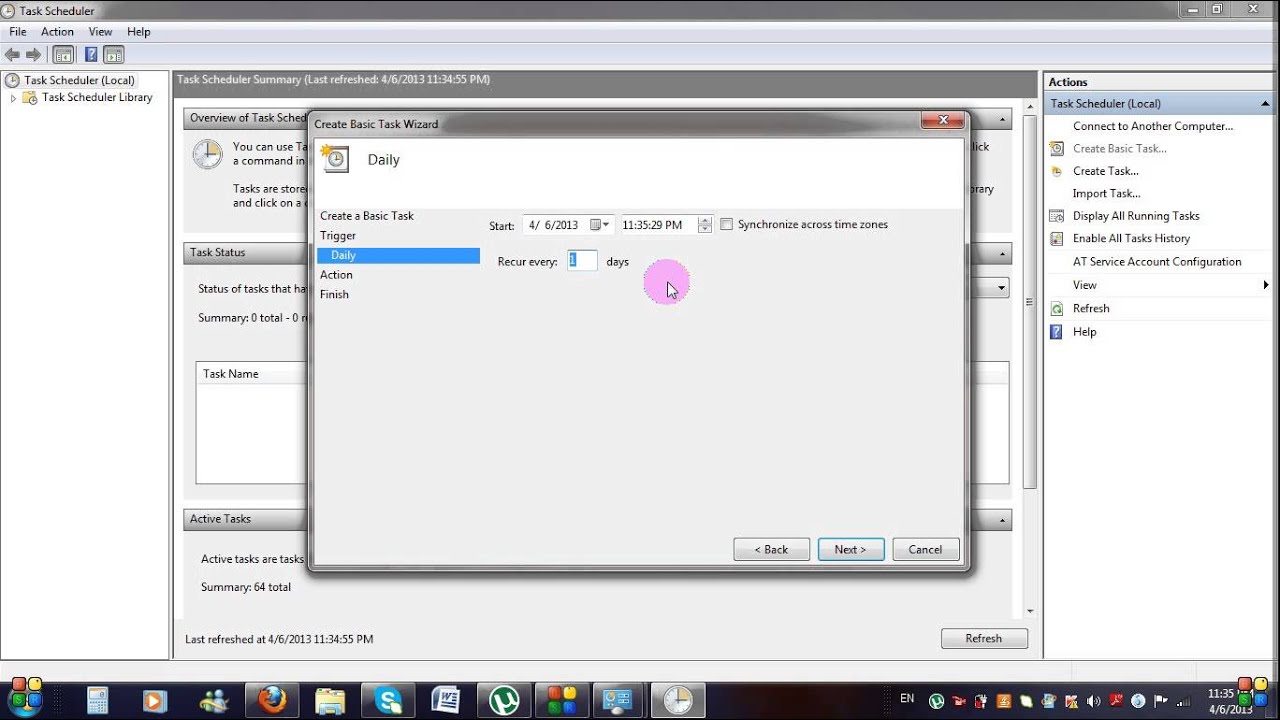Click Create Task... in Actions pane

[1105, 171]
